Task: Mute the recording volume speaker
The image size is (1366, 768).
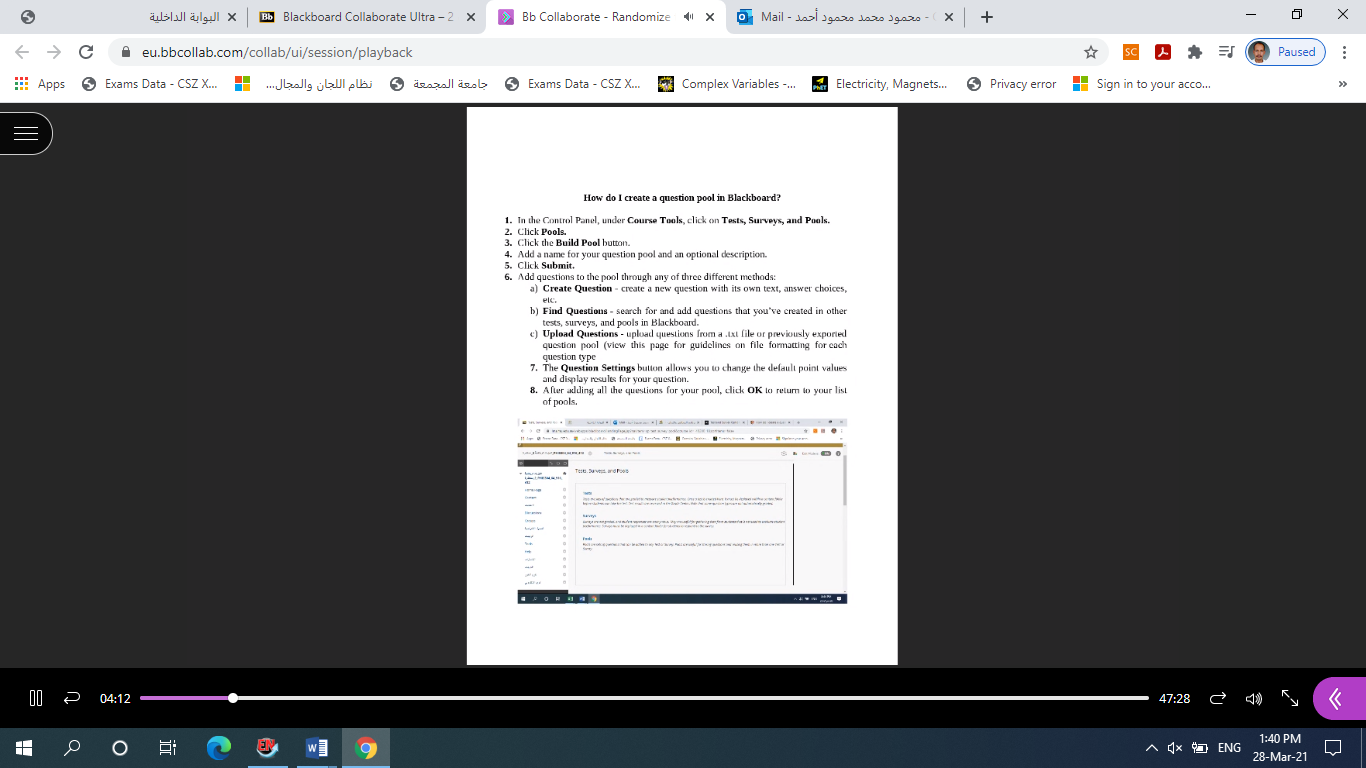Action: 1253,698
